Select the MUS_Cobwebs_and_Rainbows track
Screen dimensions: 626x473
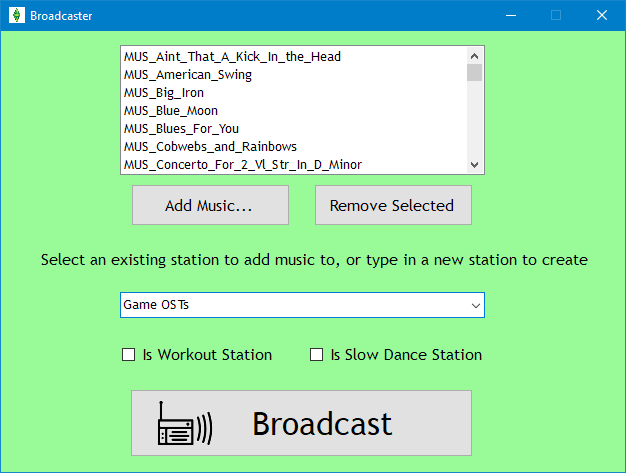(210, 147)
